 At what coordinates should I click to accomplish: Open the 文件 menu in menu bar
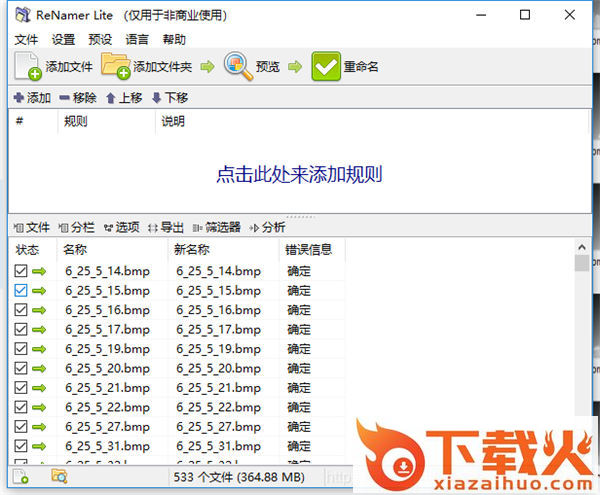[26, 39]
